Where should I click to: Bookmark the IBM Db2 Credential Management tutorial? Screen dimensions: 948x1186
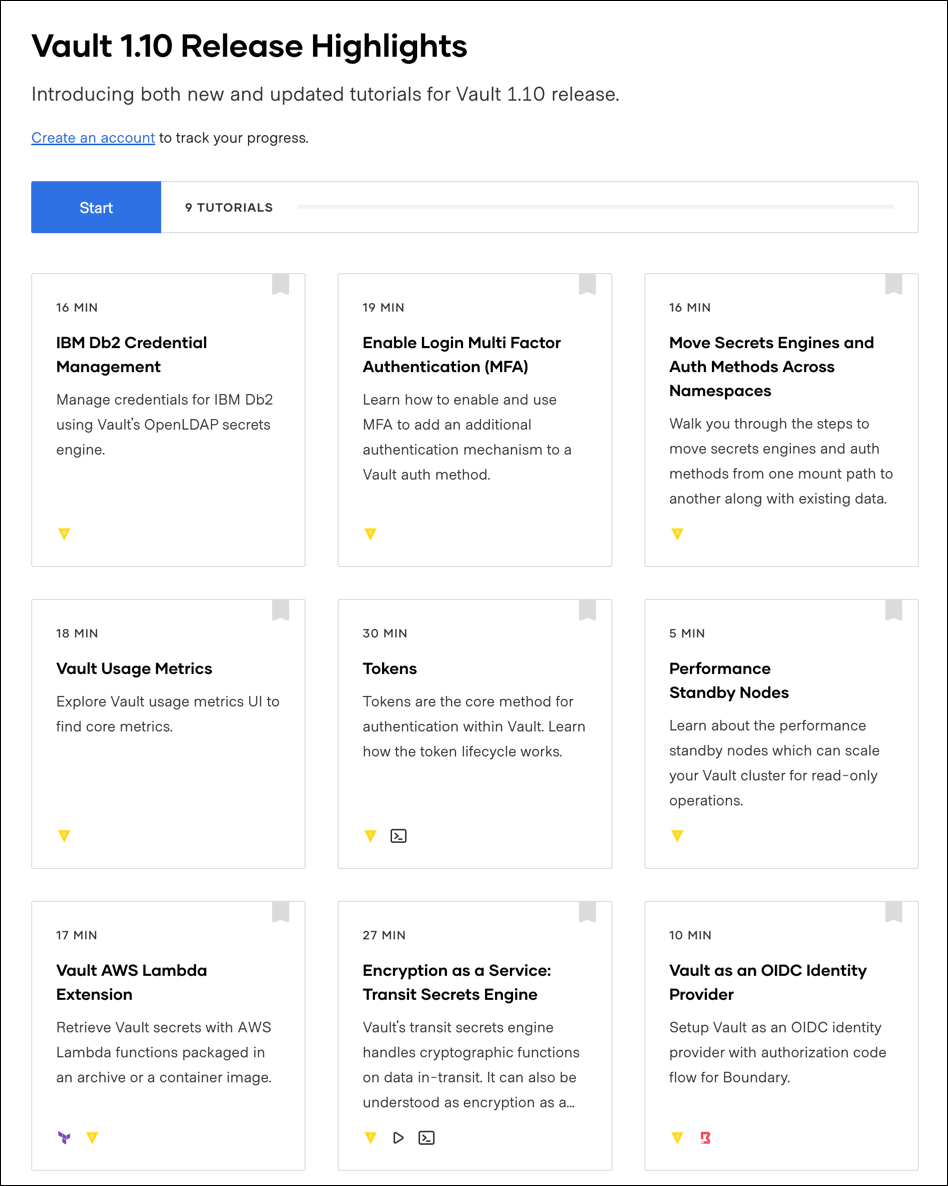coord(281,285)
